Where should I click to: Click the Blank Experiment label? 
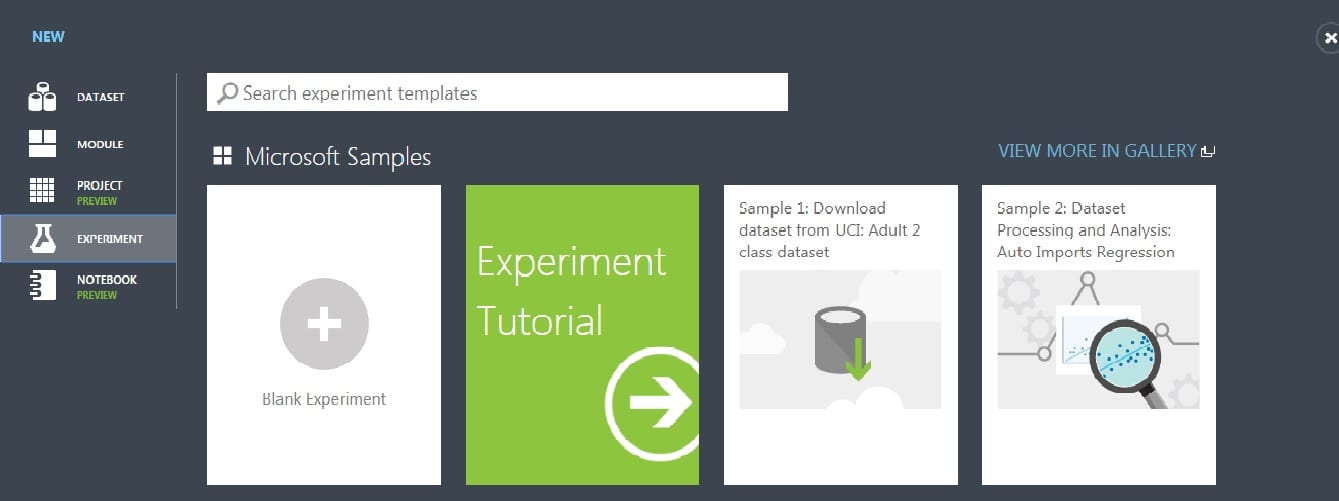pyautogui.click(x=324, y=399)
